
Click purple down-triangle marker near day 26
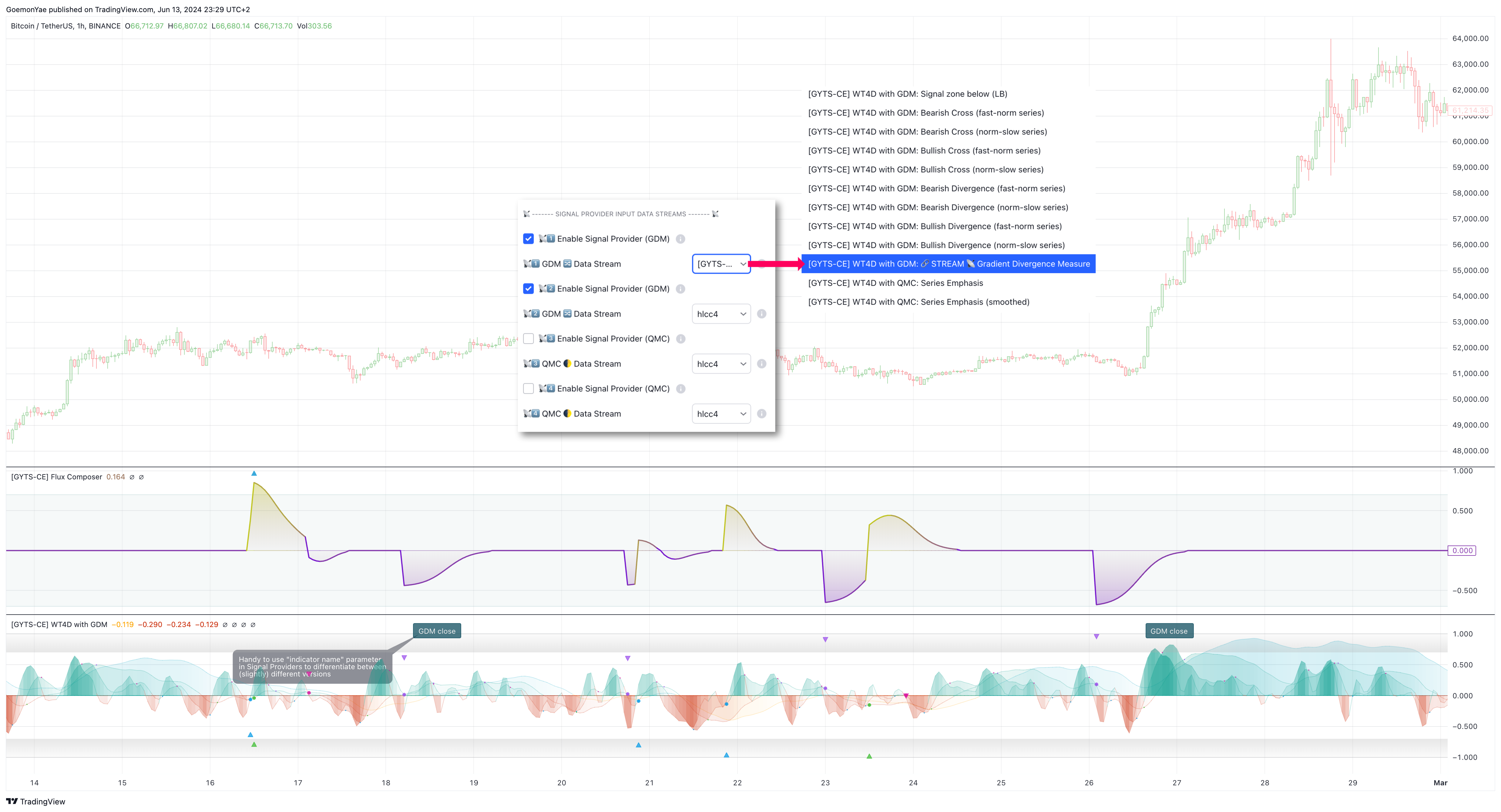pyautogui.click(x=1096, y=637)
